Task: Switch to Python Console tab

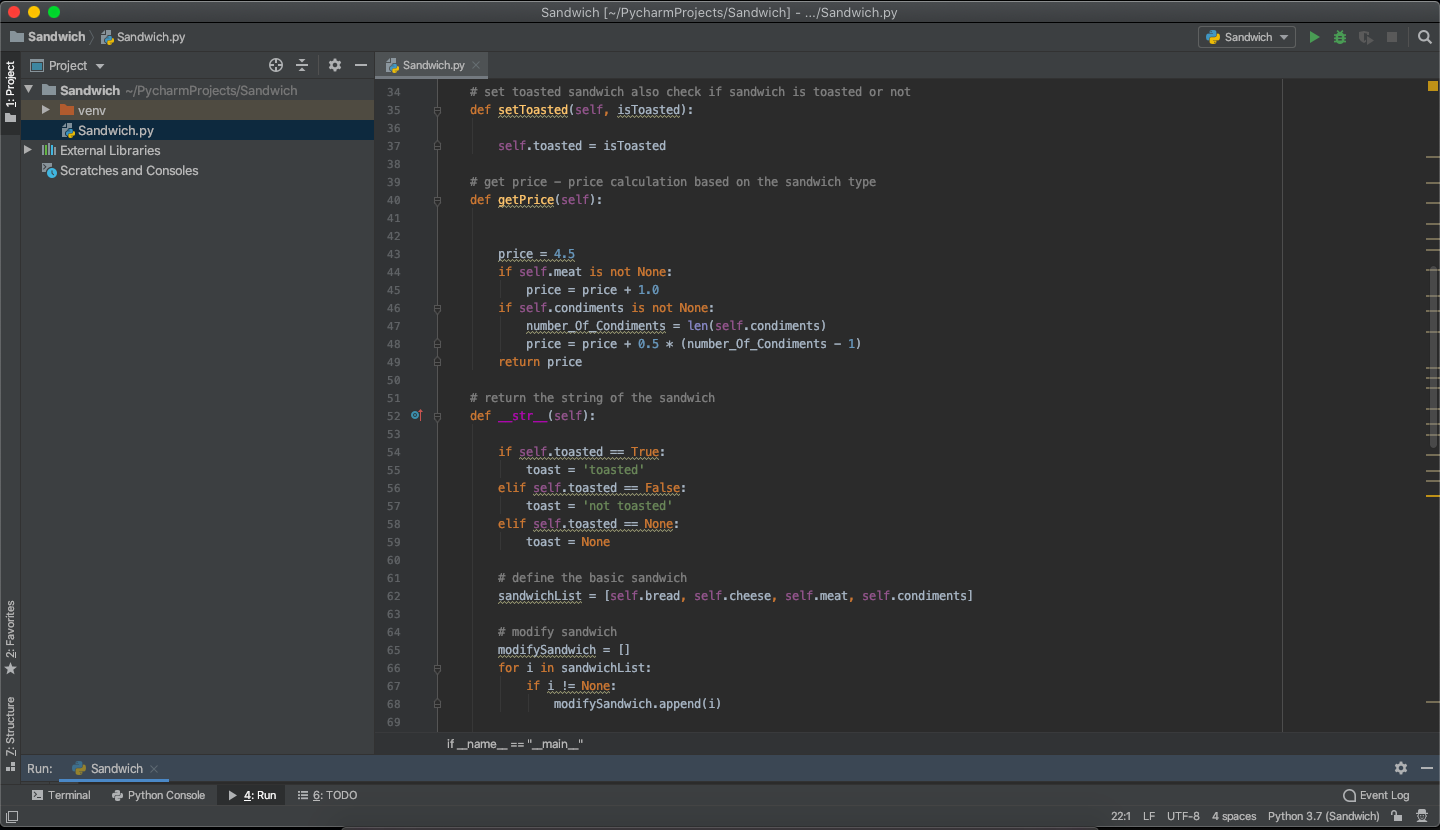Action: 158,795
